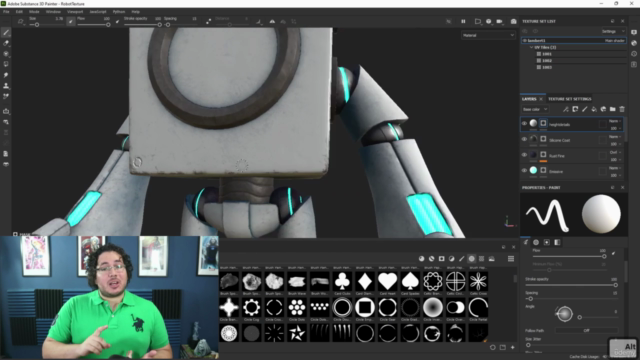
Task: Toggle size pen pressure button
Action: click(71, 22)
